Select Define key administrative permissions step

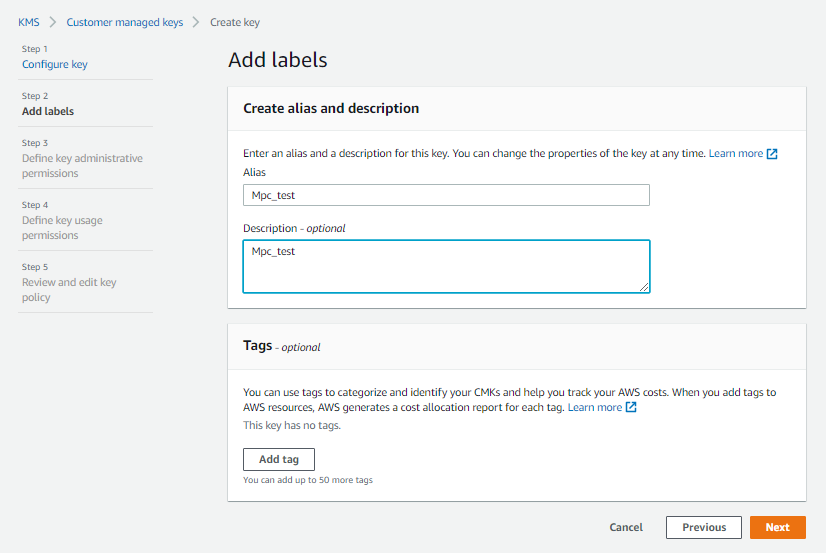pos(82,165)
